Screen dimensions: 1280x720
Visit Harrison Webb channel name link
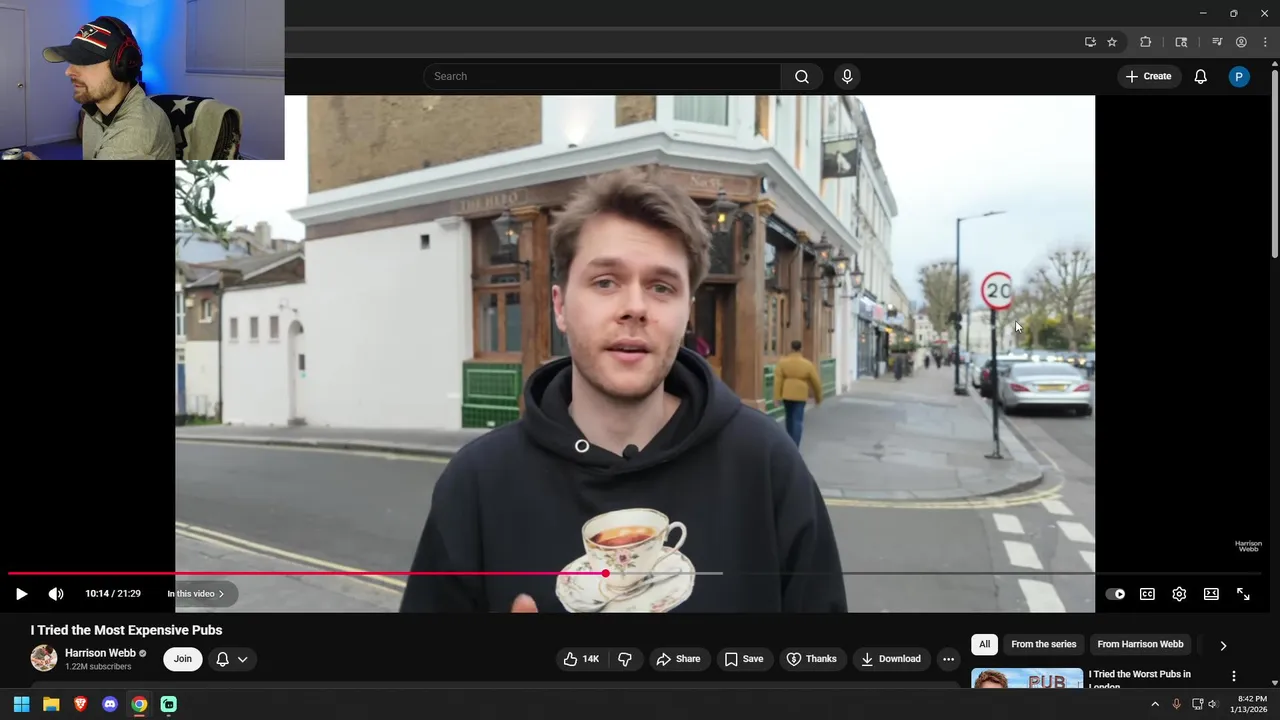pyautogui.click(x=100, y=653)
